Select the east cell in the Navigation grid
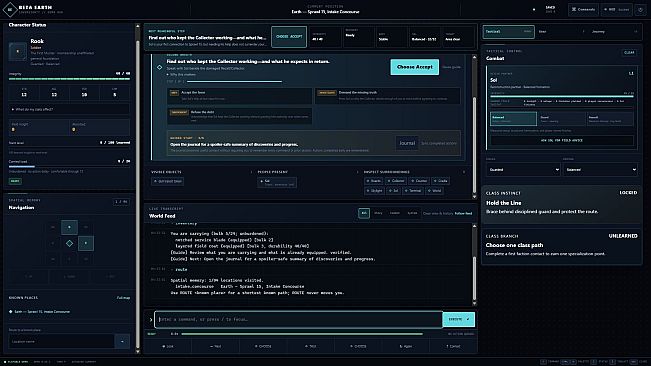Viewport: 651px width, 366px height. tap(86, 243)
